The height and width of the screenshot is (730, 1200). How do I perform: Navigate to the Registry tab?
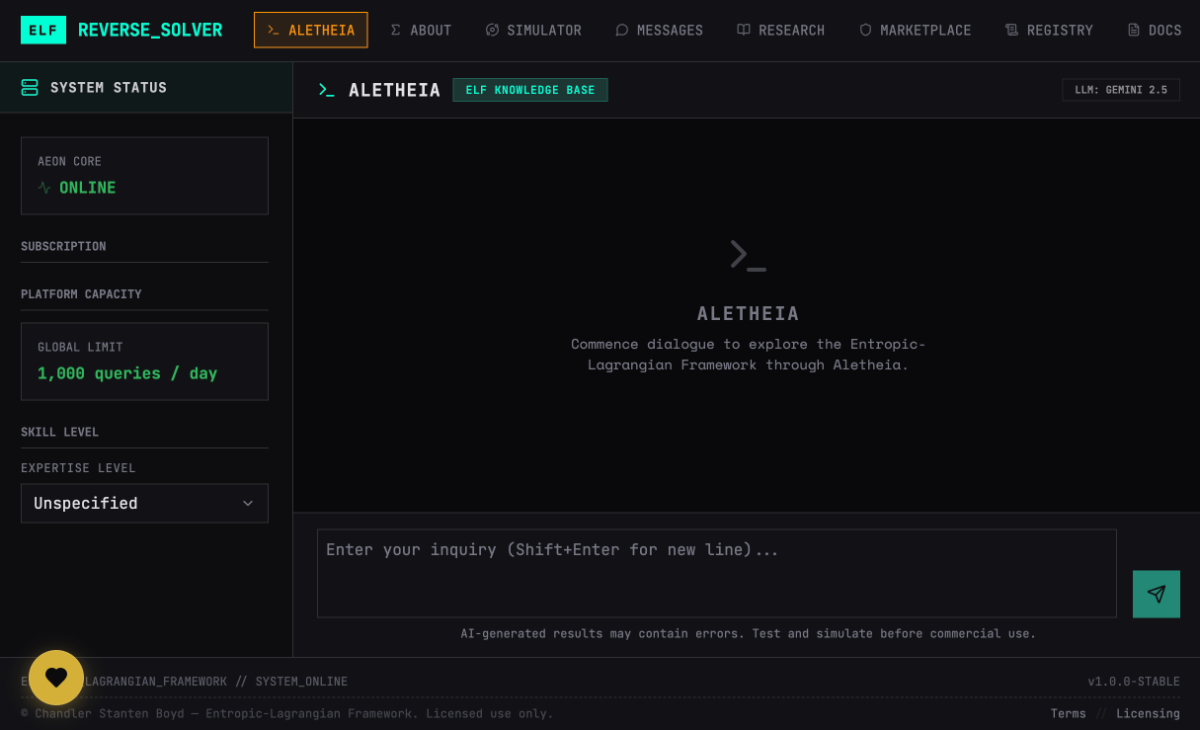coord(1049,30)
